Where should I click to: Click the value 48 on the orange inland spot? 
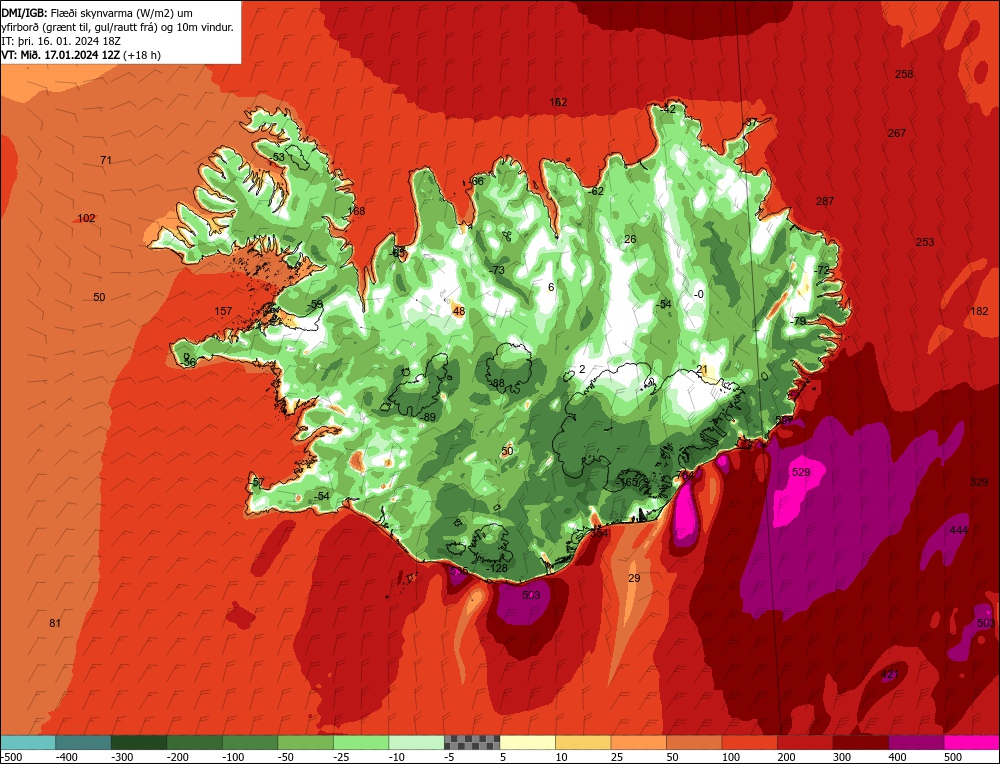click(459, 311)
